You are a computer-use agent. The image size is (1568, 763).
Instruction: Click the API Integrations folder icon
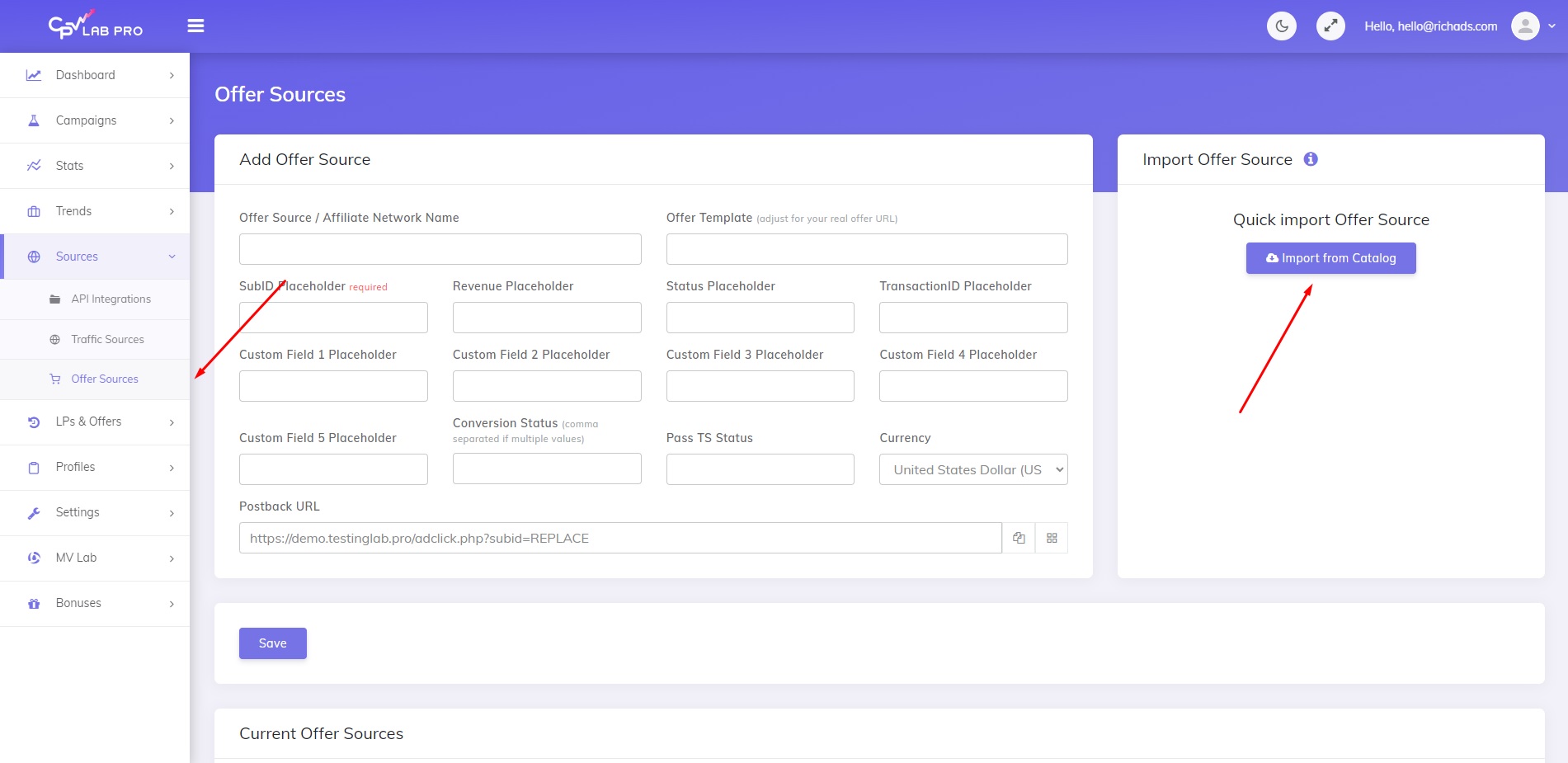point(54,299)
